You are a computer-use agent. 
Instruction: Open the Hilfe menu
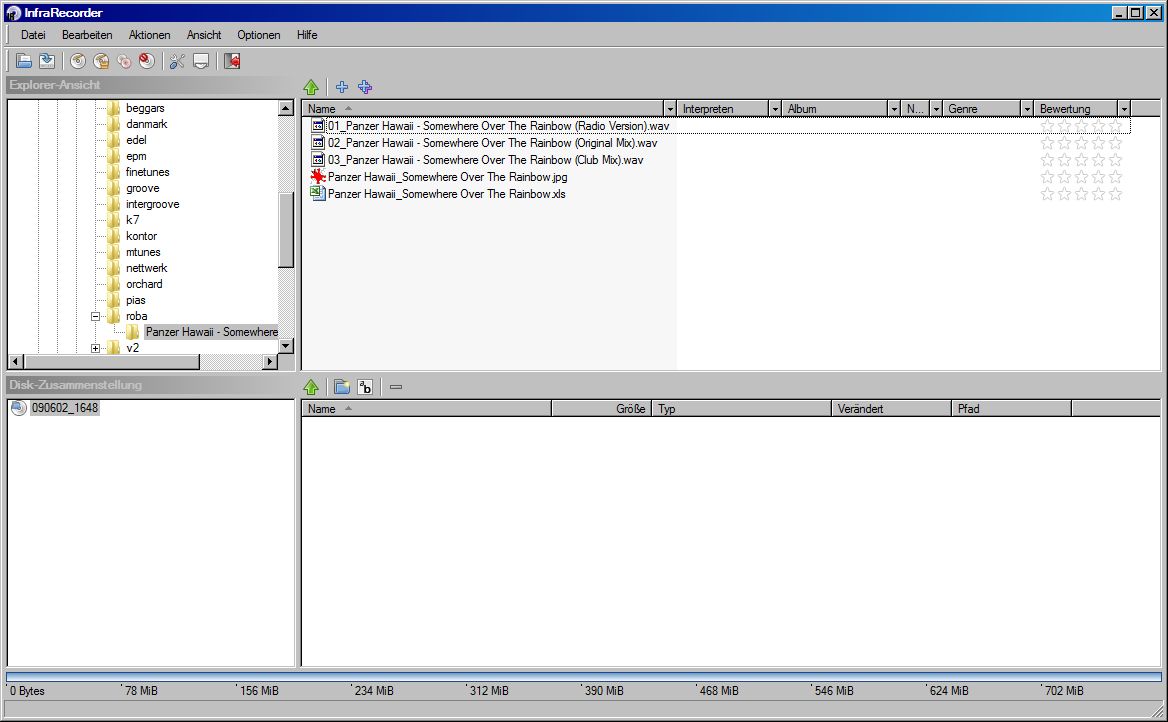tap(307, 35)
